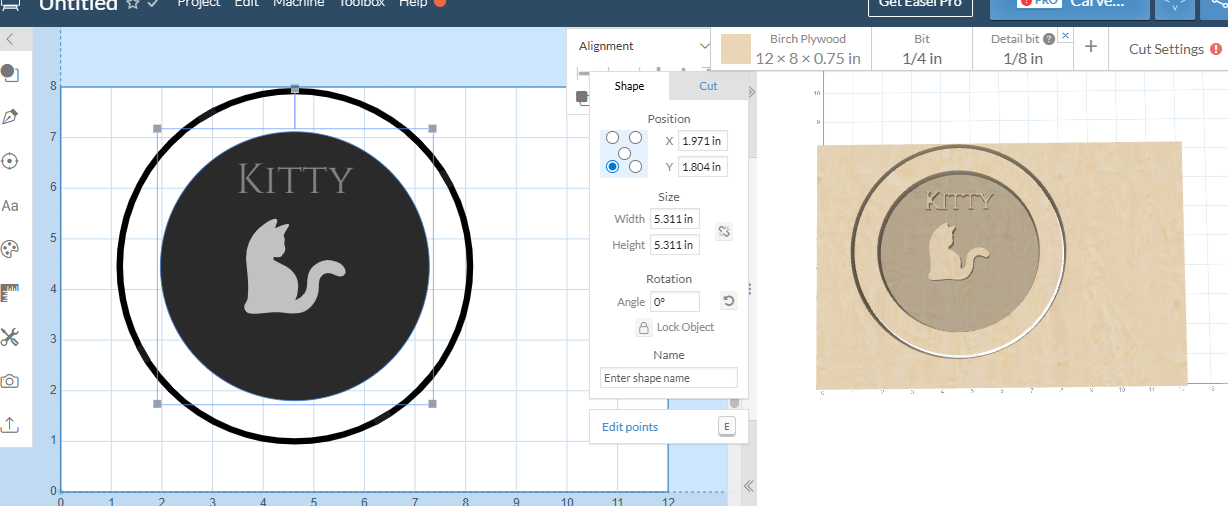
Task: Click the Get Easel Pro button
Action: click(920, 4)
